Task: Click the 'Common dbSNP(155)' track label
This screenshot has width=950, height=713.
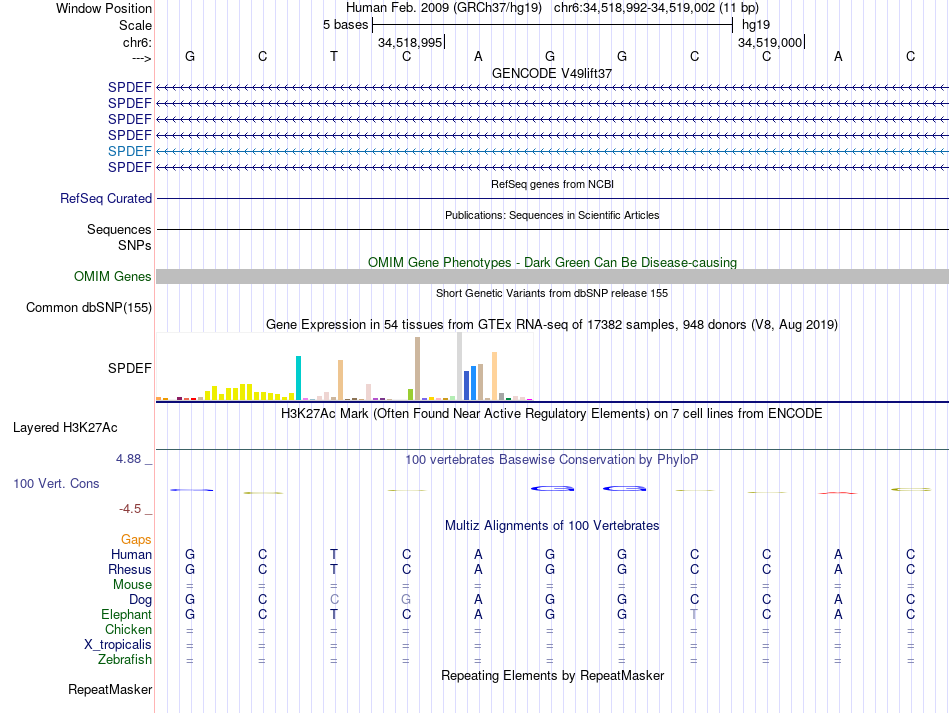Action: [88, 307]
